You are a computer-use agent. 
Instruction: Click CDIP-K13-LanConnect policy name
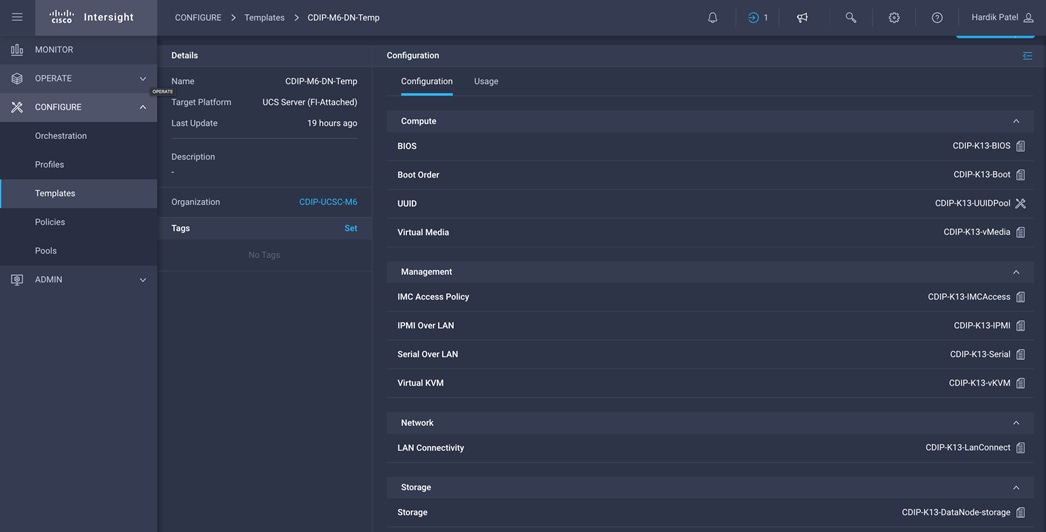tap(968, 448)
